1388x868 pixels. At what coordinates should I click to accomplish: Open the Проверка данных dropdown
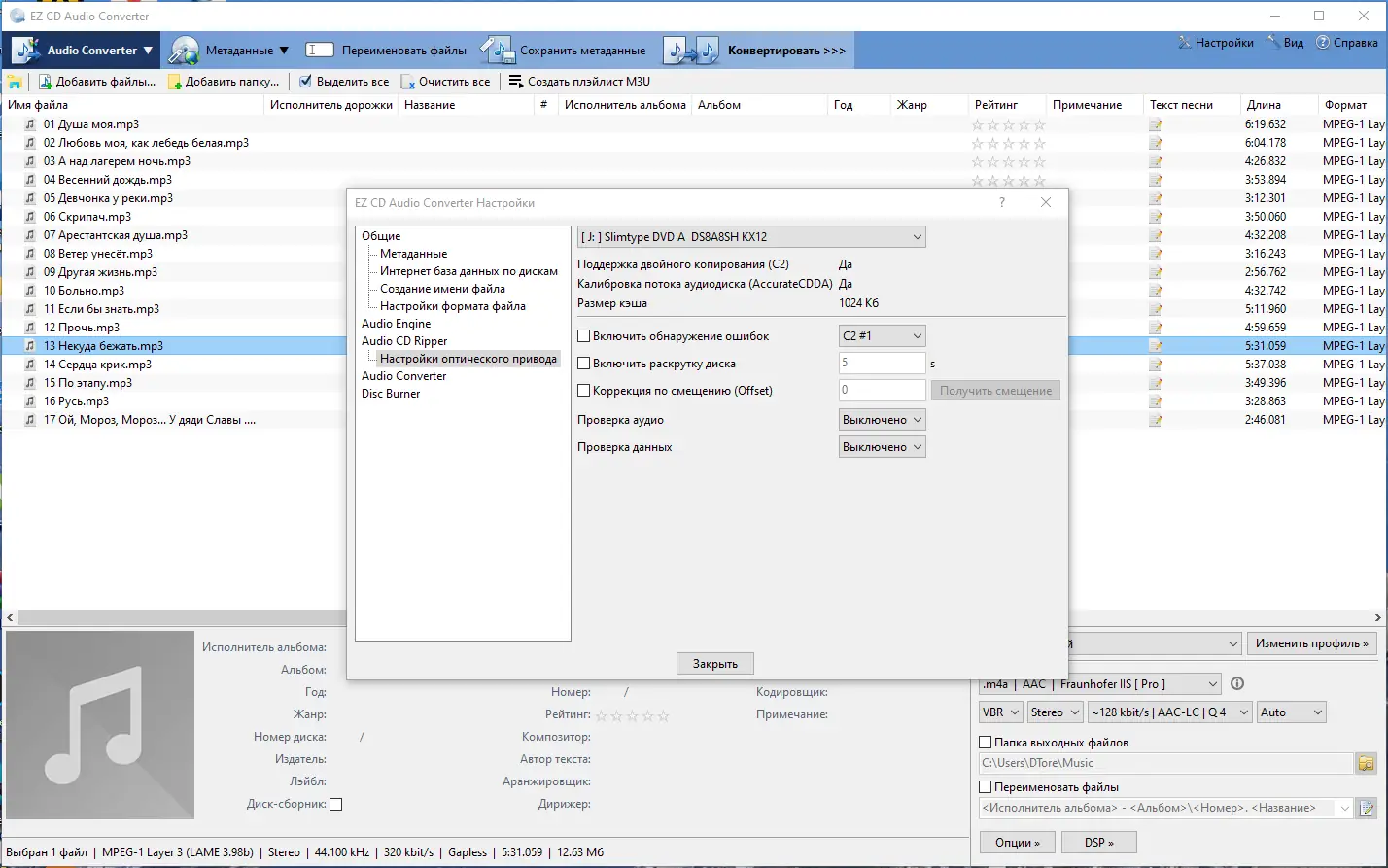883,447
